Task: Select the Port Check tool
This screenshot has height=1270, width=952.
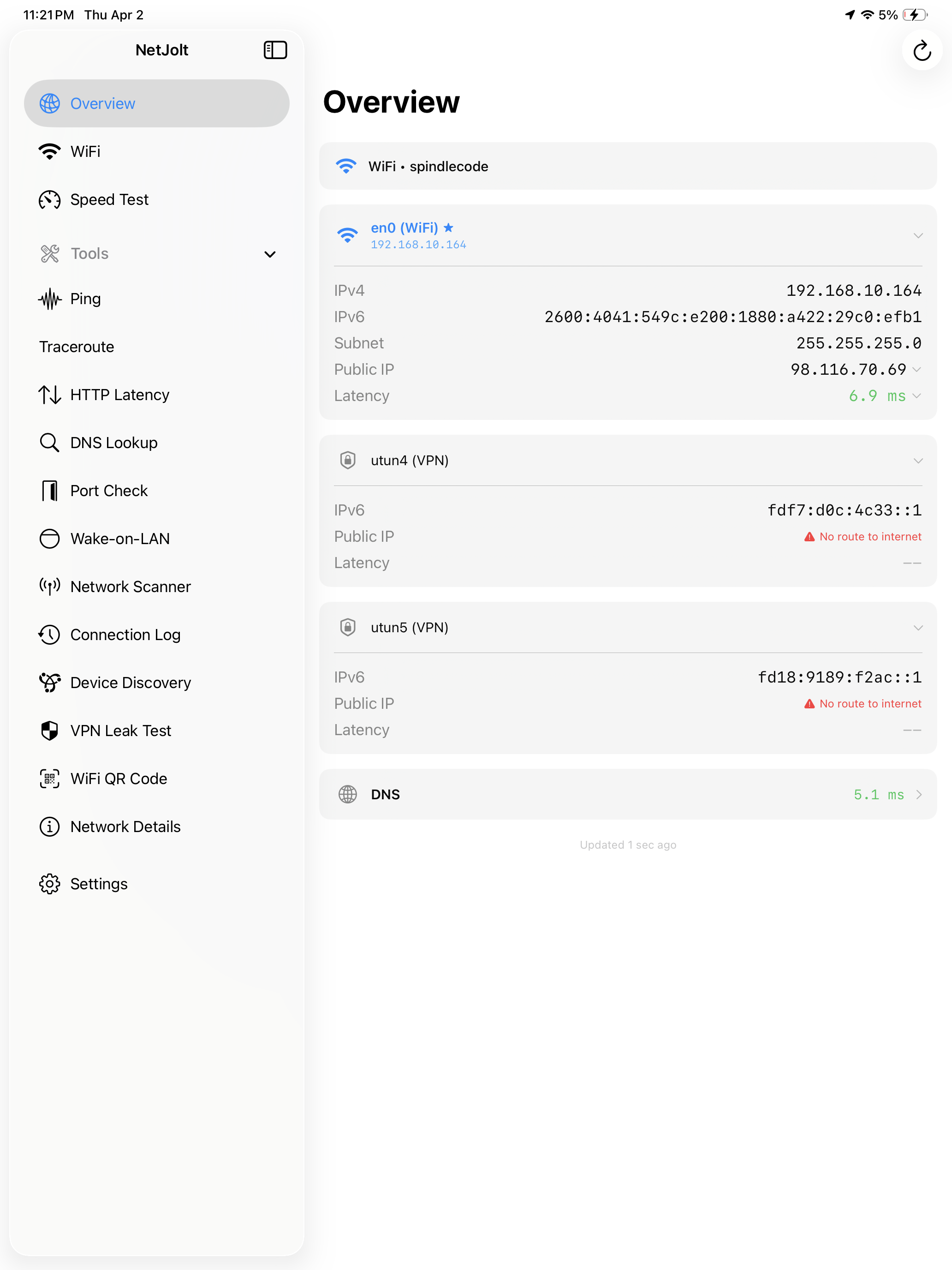Action: tap(108, 490)
